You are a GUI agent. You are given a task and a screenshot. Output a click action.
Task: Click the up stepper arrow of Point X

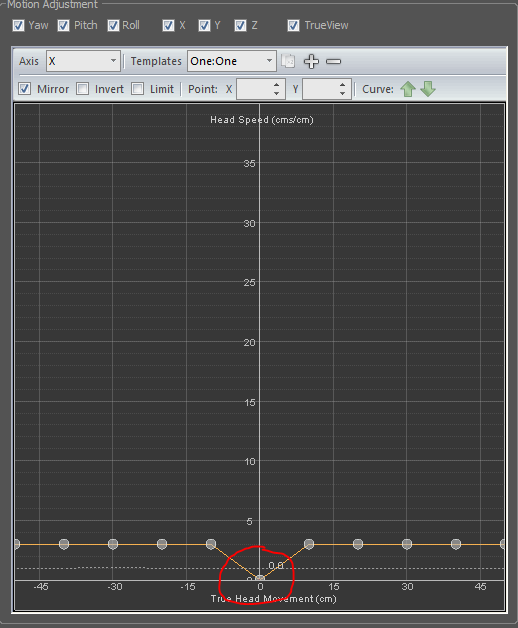click(x=276, y=85)
